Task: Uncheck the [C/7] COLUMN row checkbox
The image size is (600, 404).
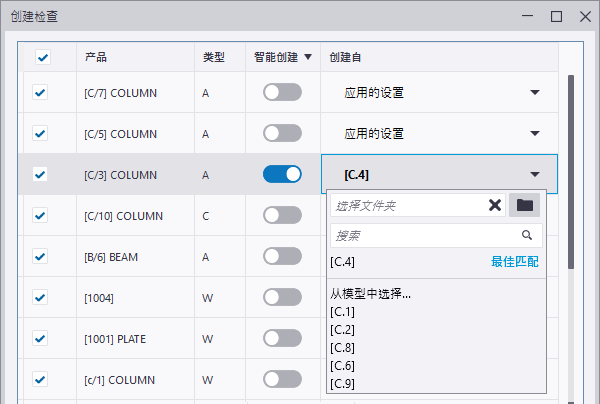Action: pos(40,92)
